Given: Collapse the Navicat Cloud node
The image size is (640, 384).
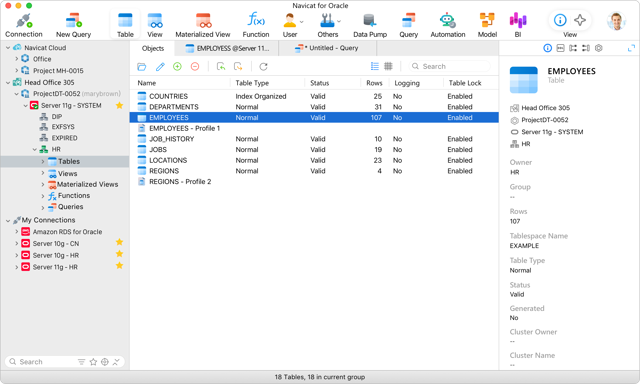Looking at the screenshot, I should (x=8, y=48).
